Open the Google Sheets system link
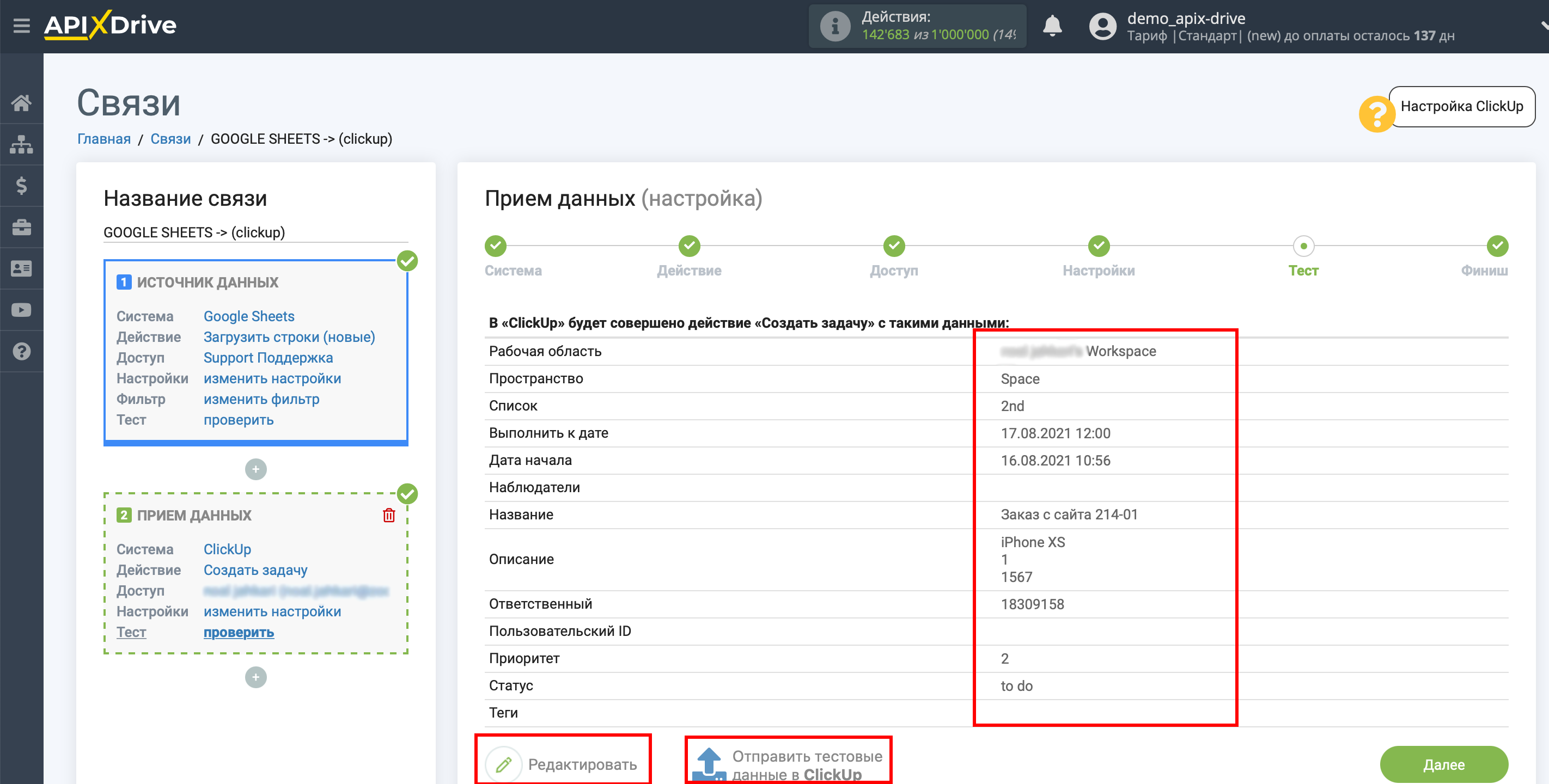This screenshot has height=784, width=1549. [x=249, y=316]
